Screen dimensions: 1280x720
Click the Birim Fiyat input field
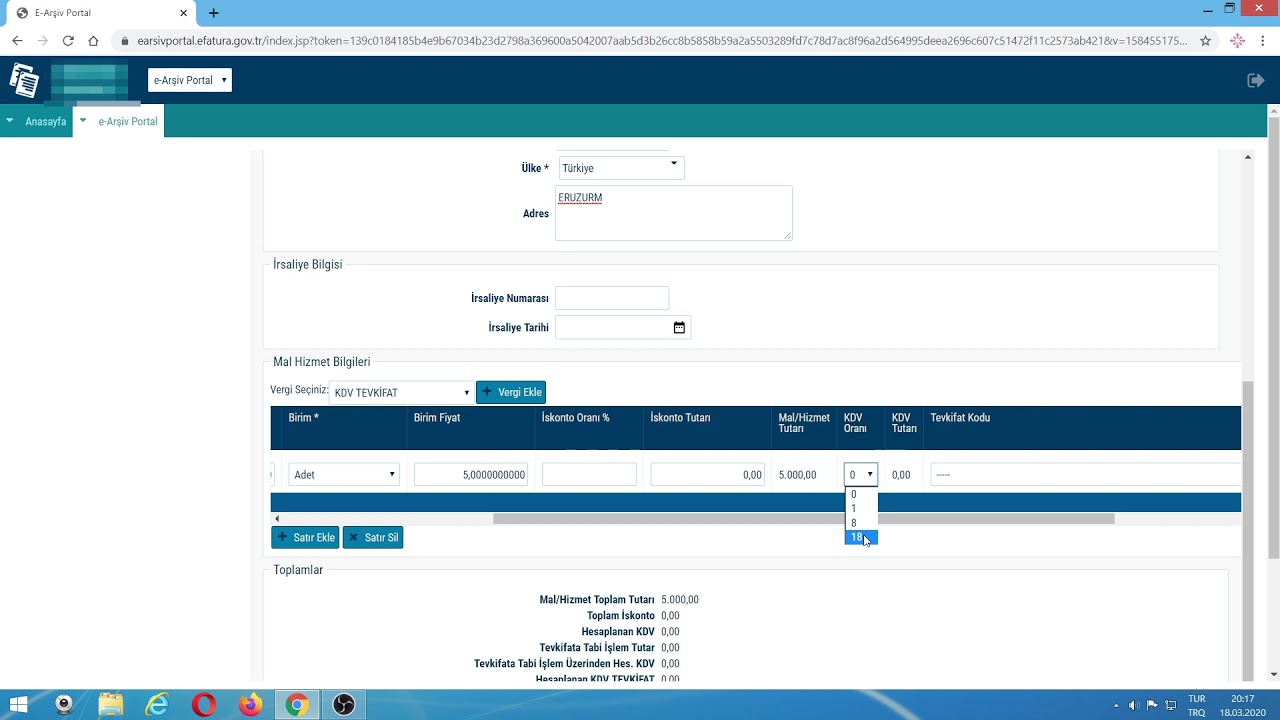click(x=471, y=475)
